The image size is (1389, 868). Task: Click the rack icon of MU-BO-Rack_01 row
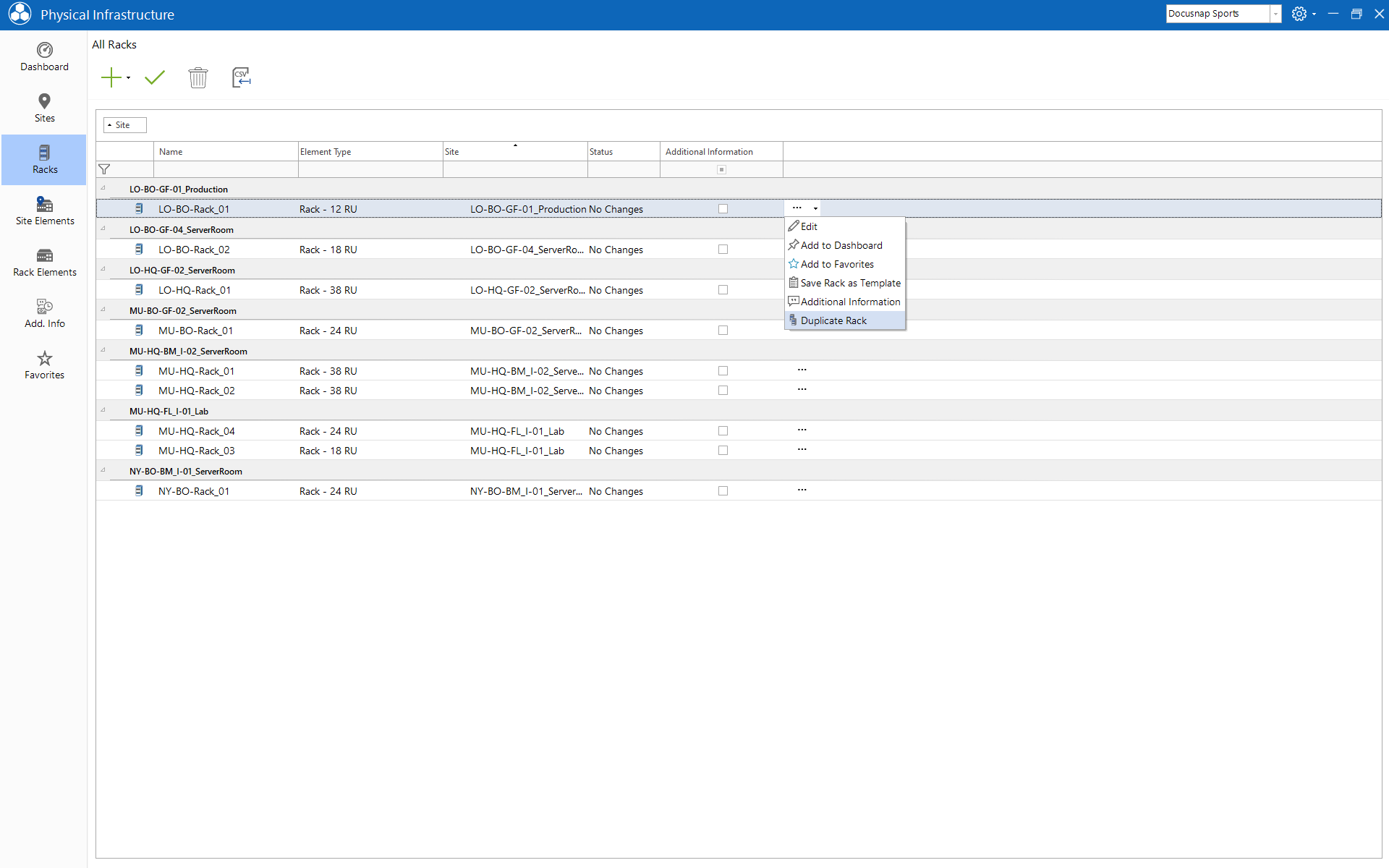(x=139, y=331)
